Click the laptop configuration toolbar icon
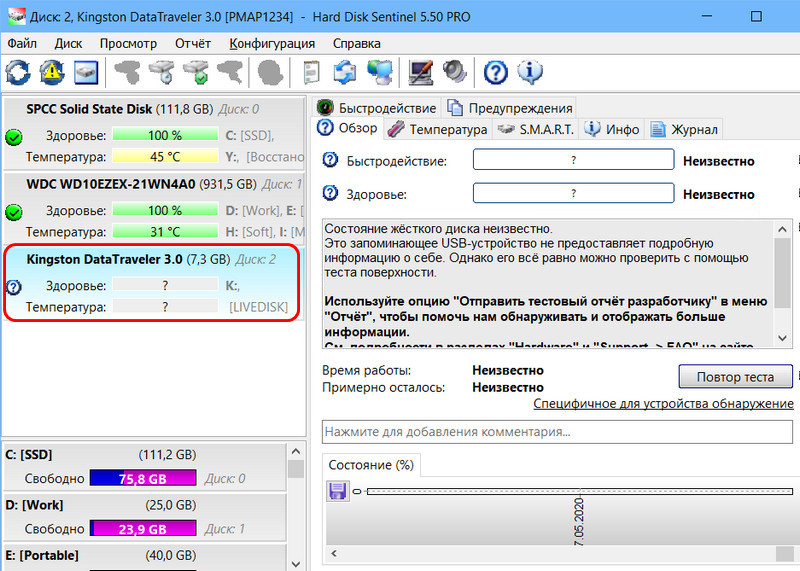 421,72
